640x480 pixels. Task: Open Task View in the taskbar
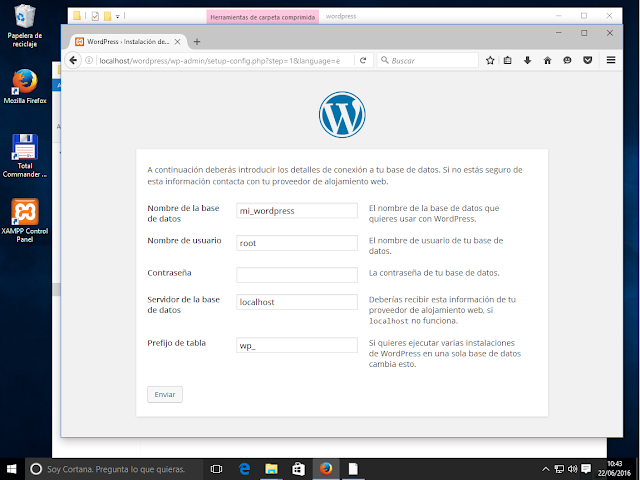click(x=216, y=469)
